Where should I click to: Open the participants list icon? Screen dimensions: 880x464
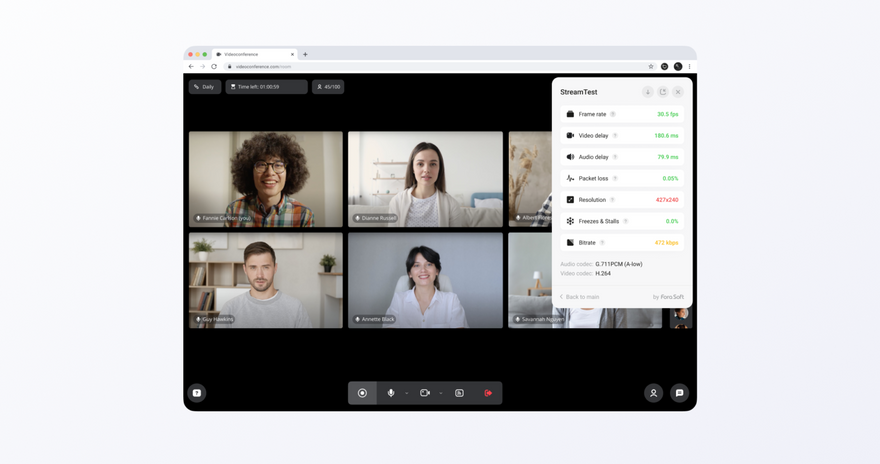point(653,393)
